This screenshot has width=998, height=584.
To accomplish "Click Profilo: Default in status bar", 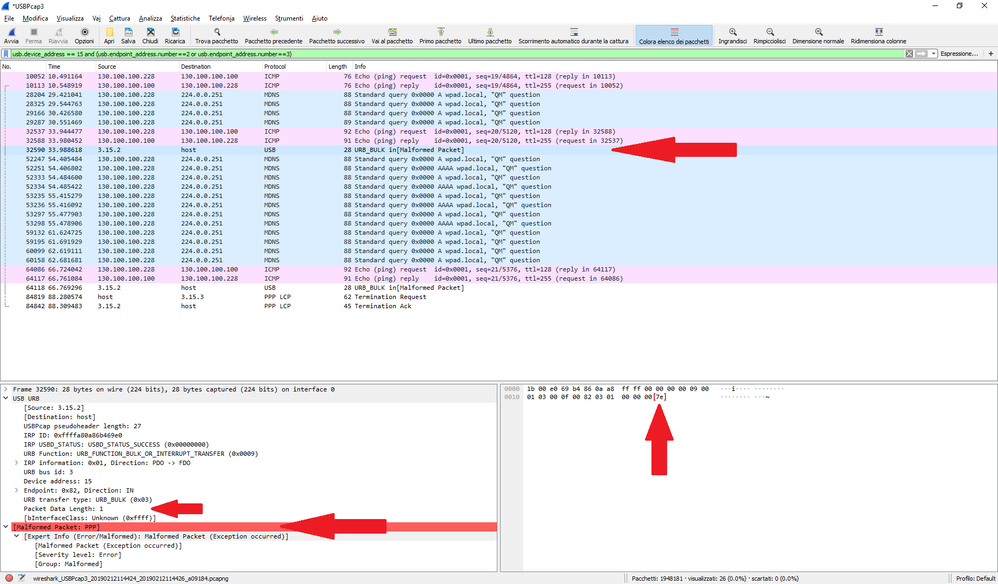I will coord(975,578).
